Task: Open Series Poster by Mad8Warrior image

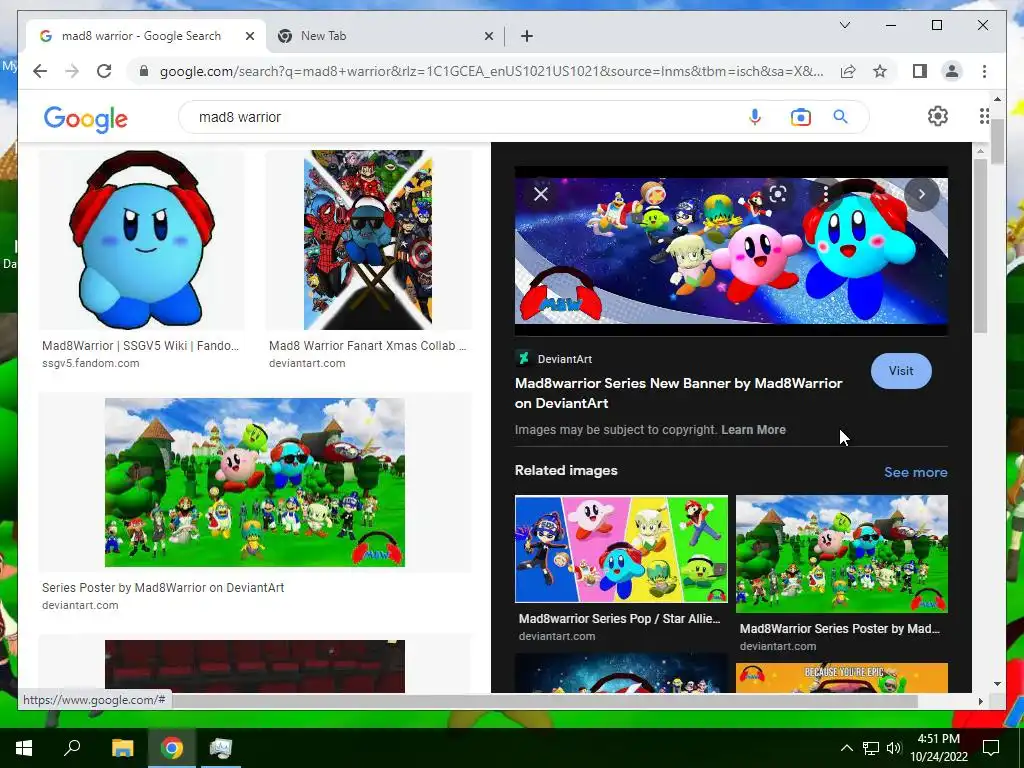Action: (255, 482)
